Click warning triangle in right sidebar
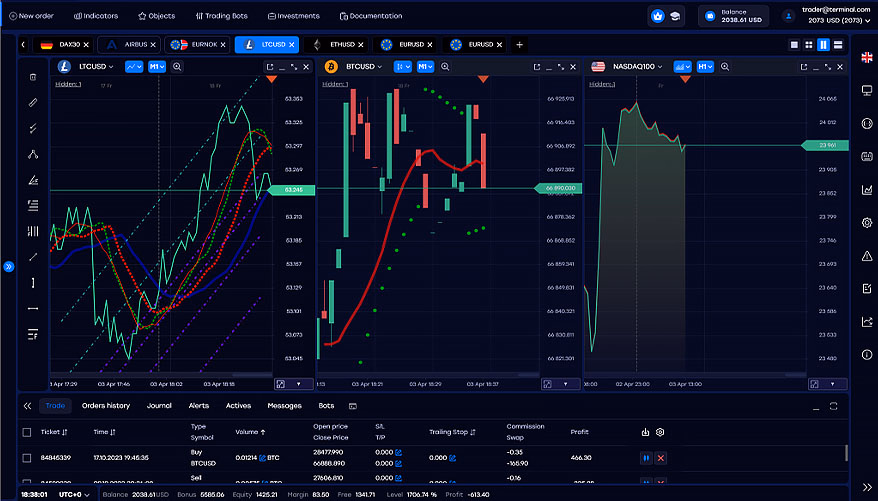 pyautogui.click(x=867, y=256)
